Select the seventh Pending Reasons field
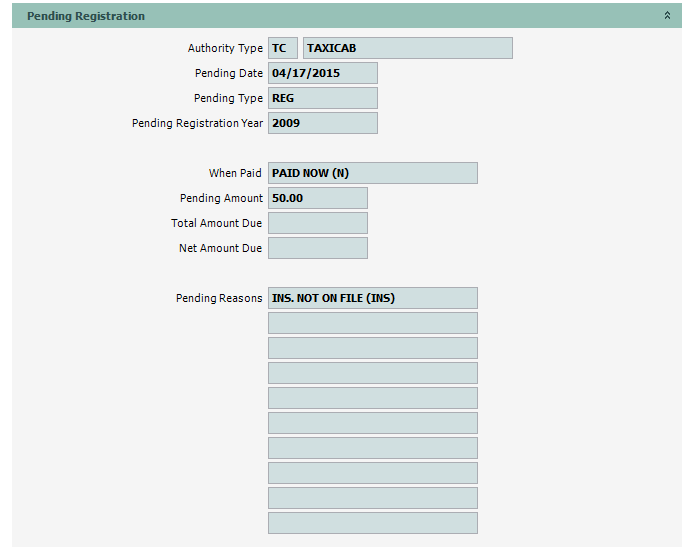The image size is (697, 559). pos(372,448)
